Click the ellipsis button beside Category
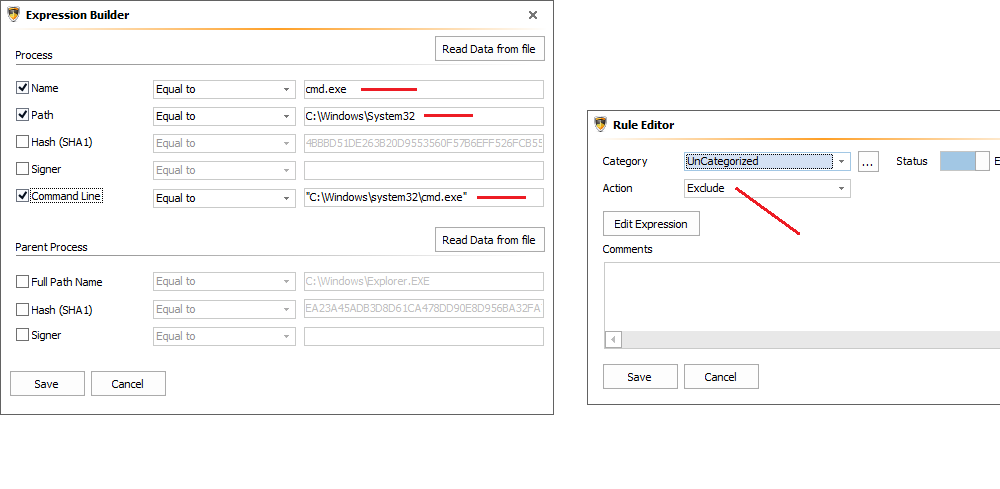 click(868, 161)
